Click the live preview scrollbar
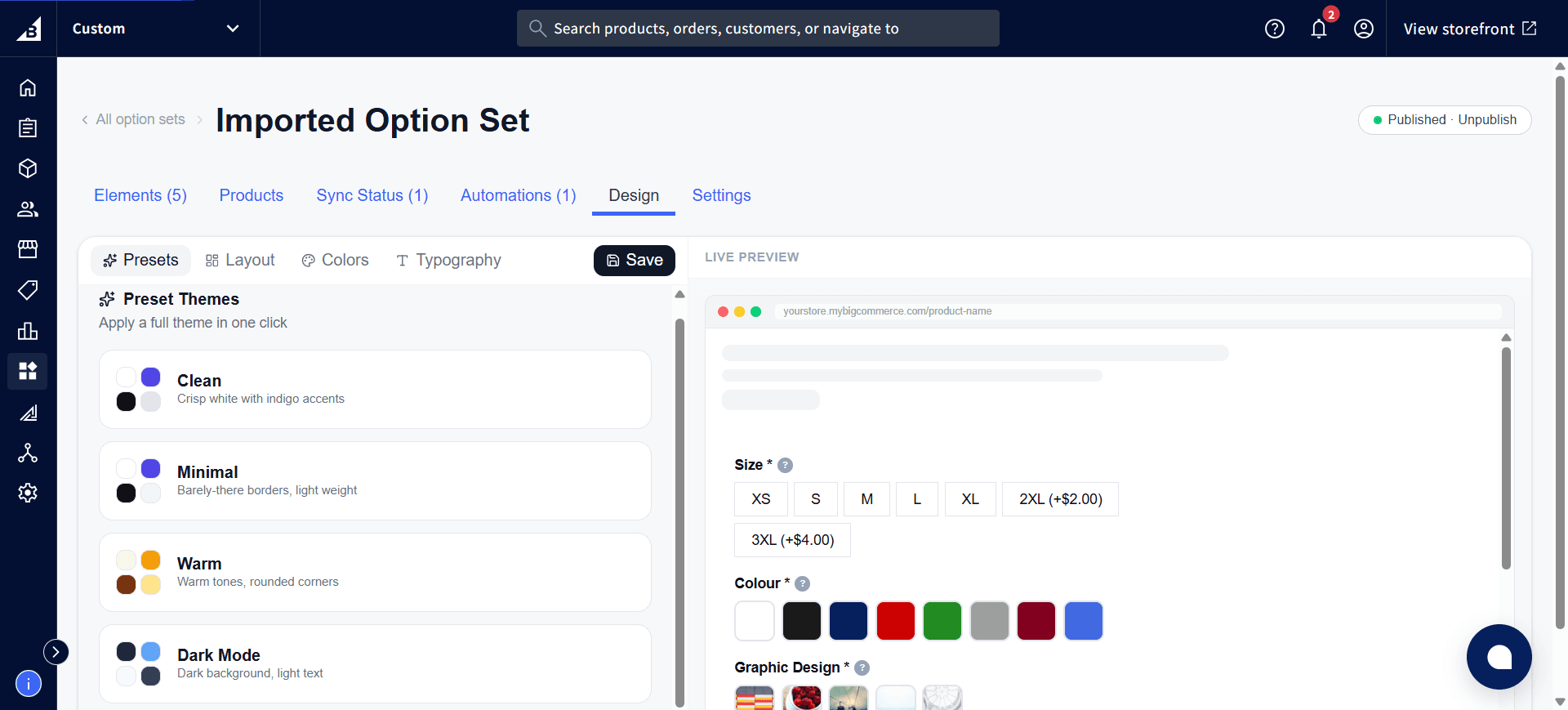Screen dimensions: 1568x710 [x=1507, y=458]
